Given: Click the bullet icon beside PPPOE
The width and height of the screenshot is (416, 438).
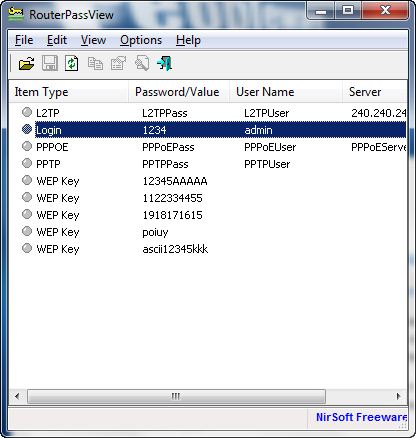Looking at the screenshot, I should coord(27,146).
